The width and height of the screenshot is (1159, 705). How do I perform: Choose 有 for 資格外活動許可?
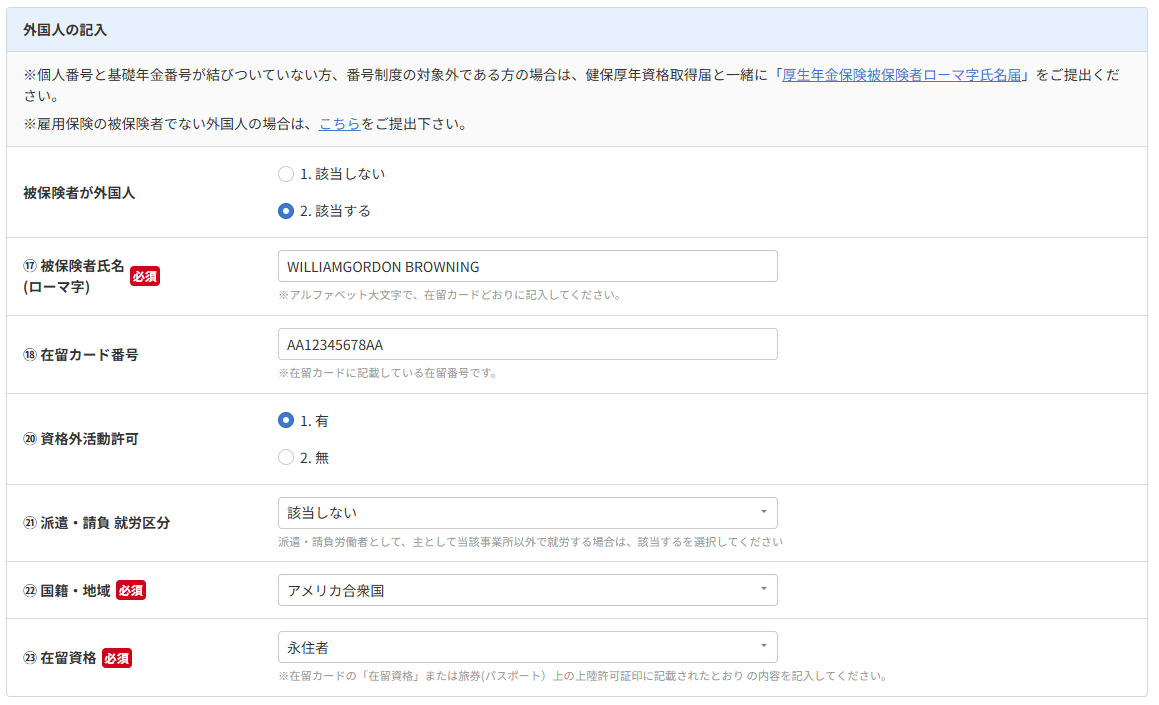click(x=286, y=421)
